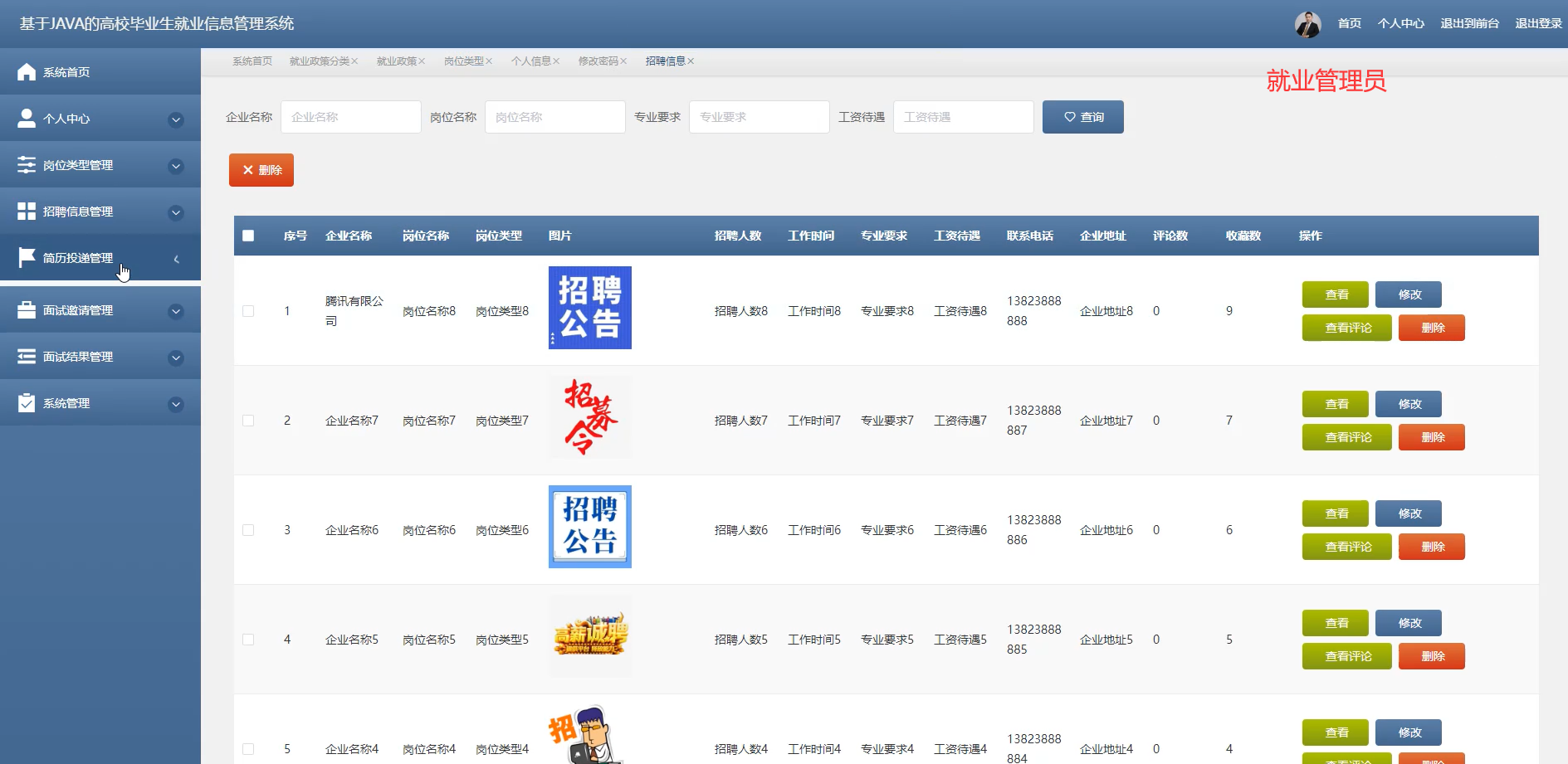1568x764 pixels.
Task: Open 系统首页 in the sidebar
Action: (x=100, y=71)
